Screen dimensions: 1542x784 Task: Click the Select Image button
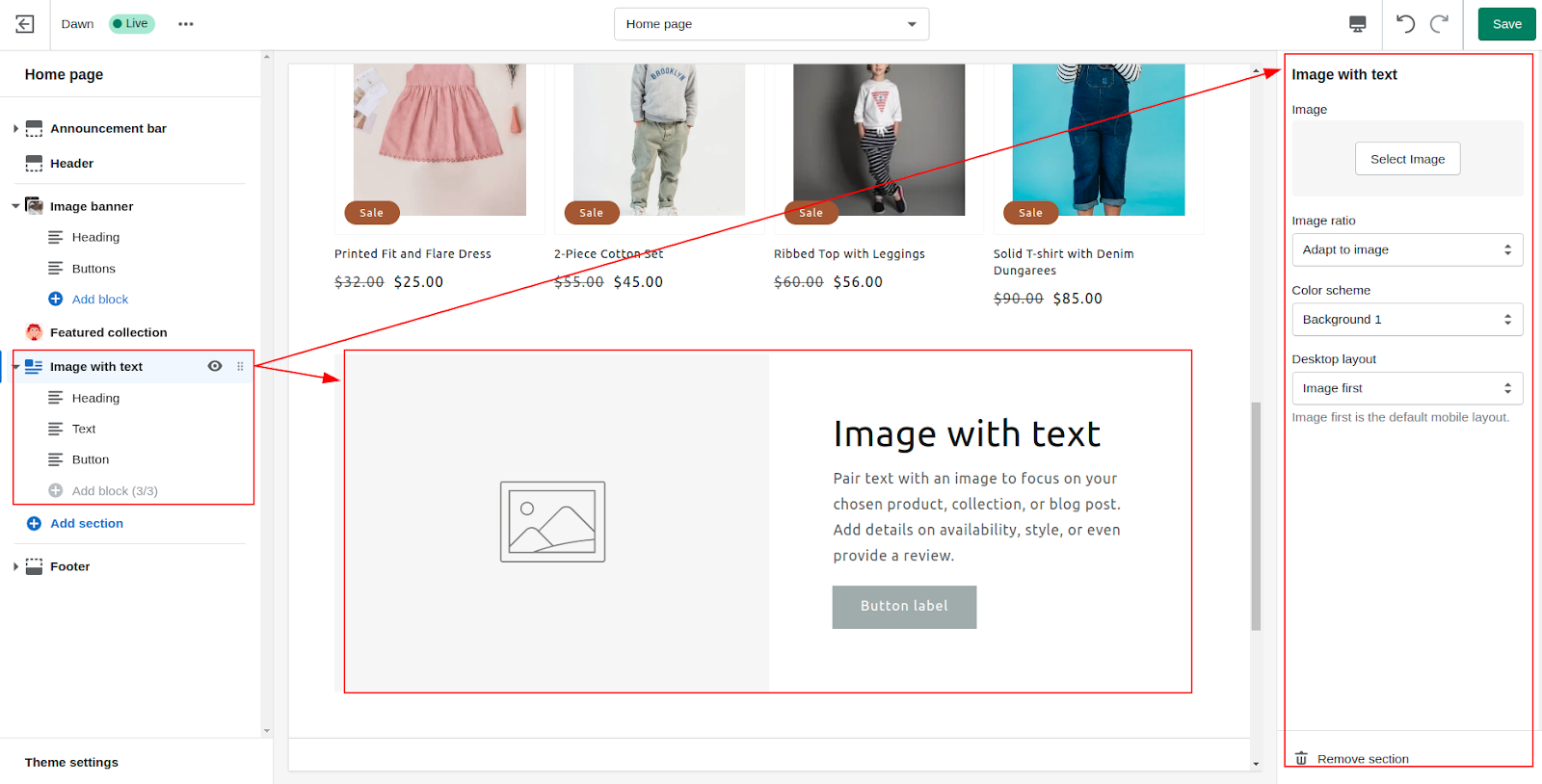(x=1407, y=159)
